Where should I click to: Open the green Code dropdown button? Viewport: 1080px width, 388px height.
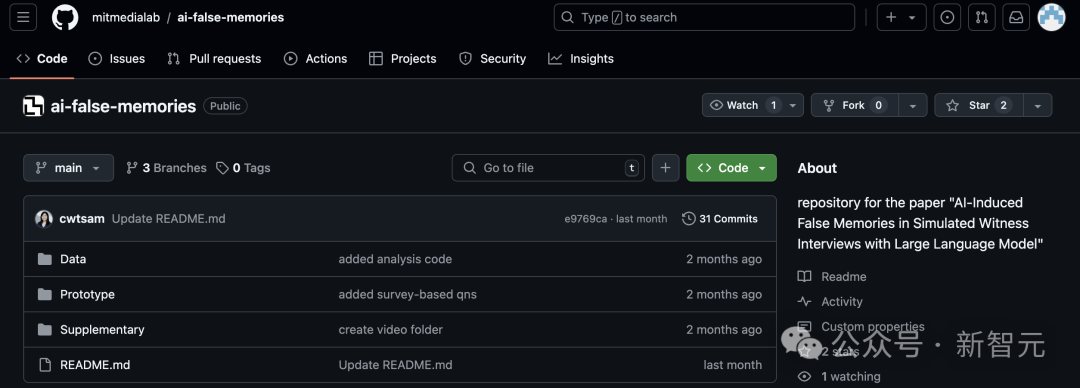click(731, 167)
